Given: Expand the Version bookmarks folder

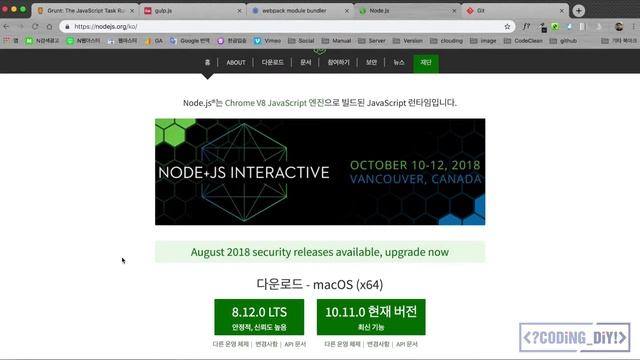Looking at the screenshot, I should pyautogui.click(x=408, y=41).
